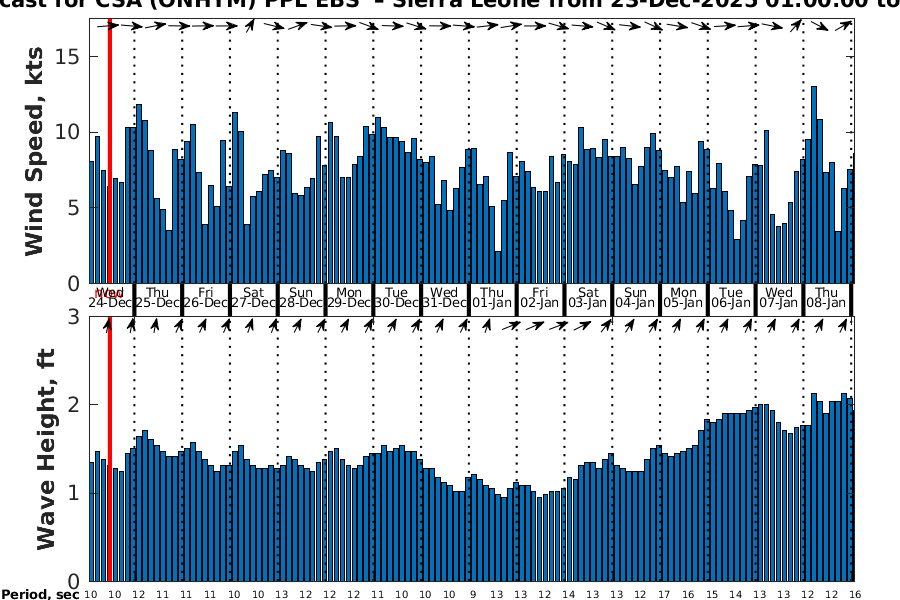The image size is (900, 600).
Task: Choose the Mon 05-Jan date label
Action: [683, 297]
